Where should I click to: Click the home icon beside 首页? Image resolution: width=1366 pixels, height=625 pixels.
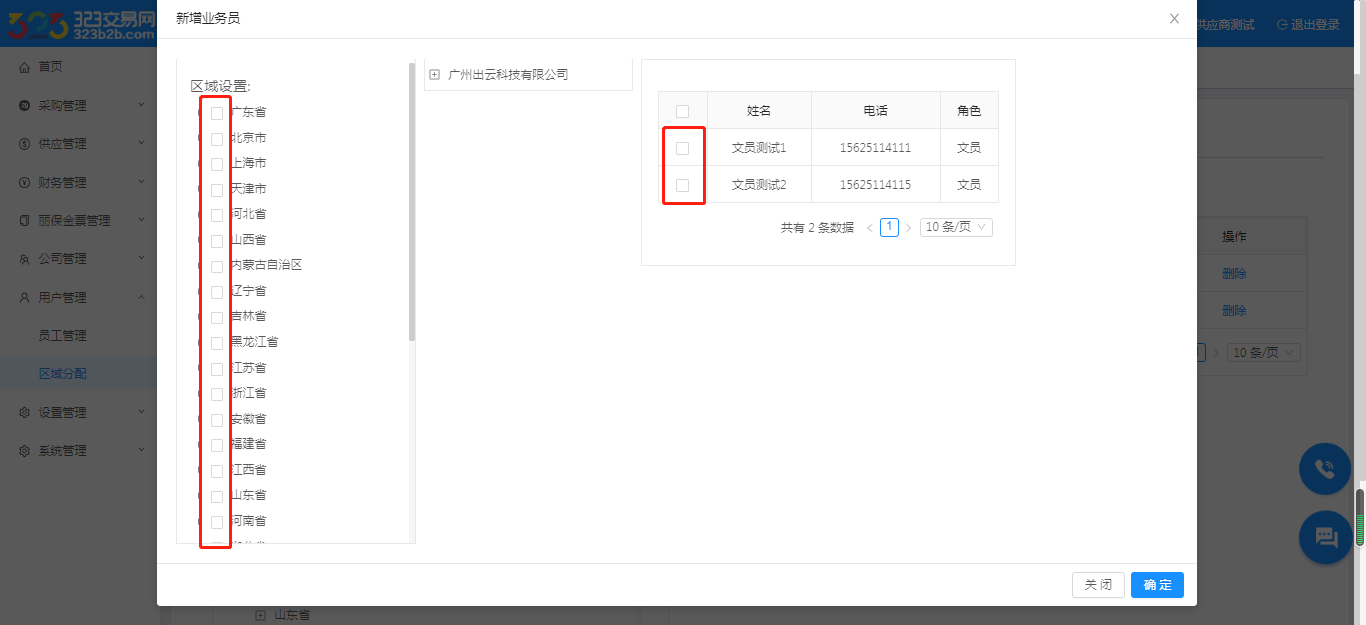(24, 67)
